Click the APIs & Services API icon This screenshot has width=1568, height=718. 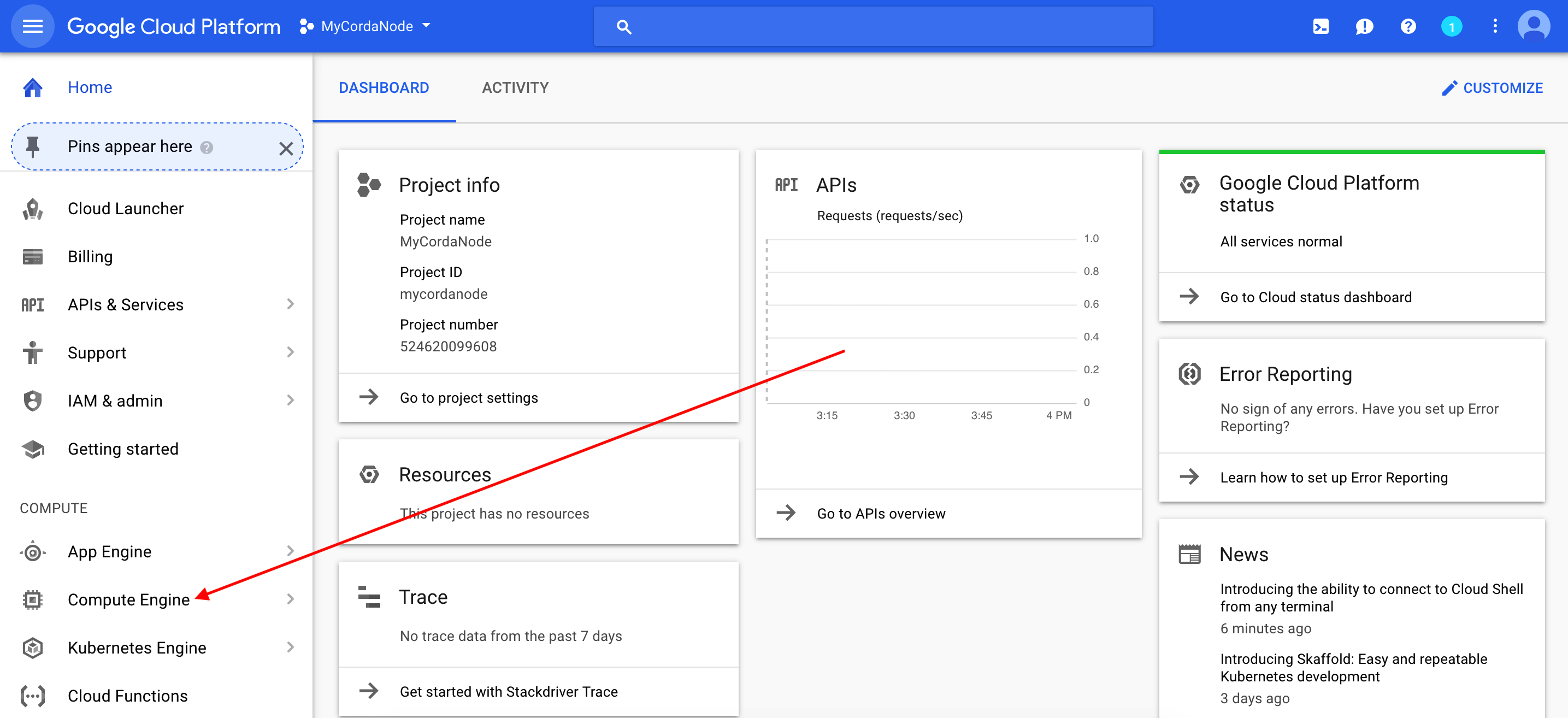[33, 304]
